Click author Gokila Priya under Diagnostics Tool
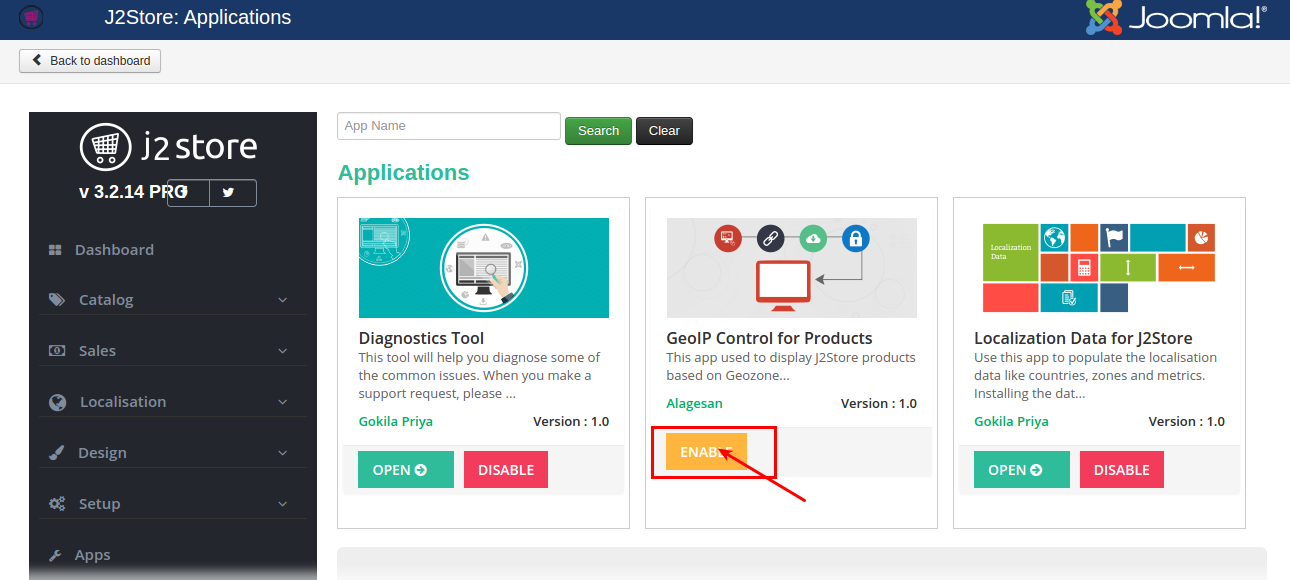This screenshot has width=1290, height=580. click(x=396, y=421)
